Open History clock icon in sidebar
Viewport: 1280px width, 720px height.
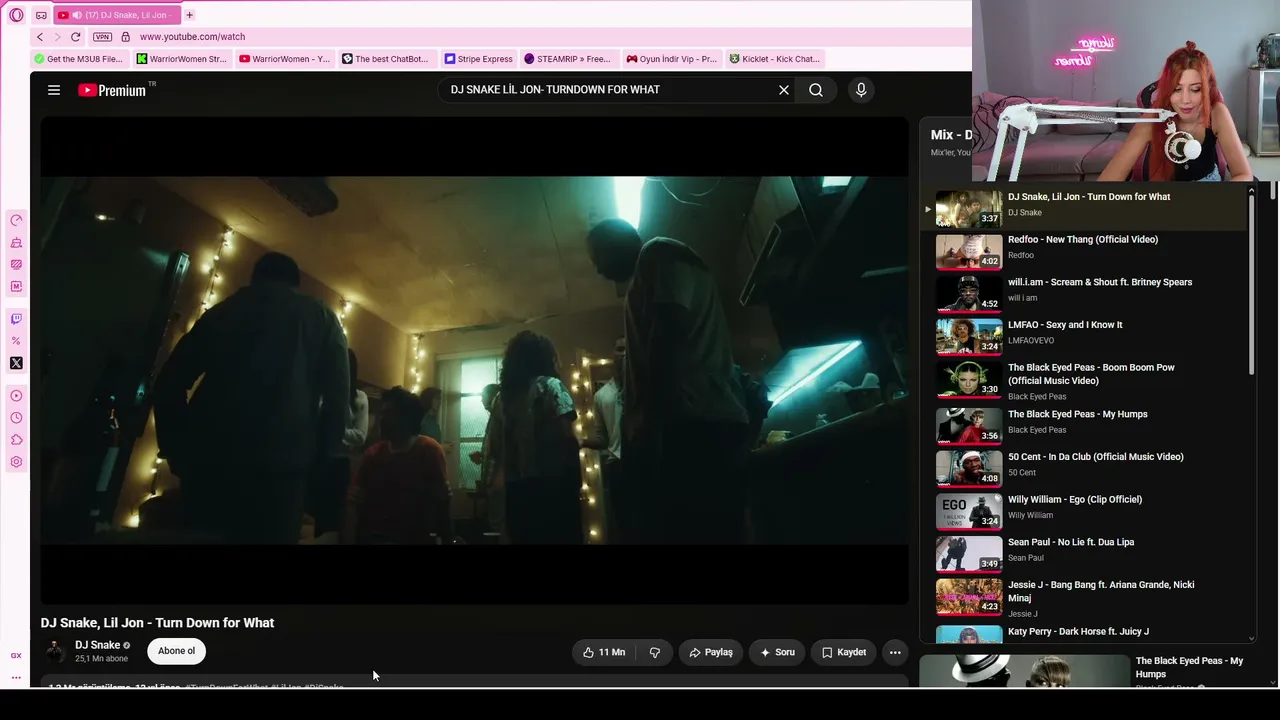(x=16, y=418)
